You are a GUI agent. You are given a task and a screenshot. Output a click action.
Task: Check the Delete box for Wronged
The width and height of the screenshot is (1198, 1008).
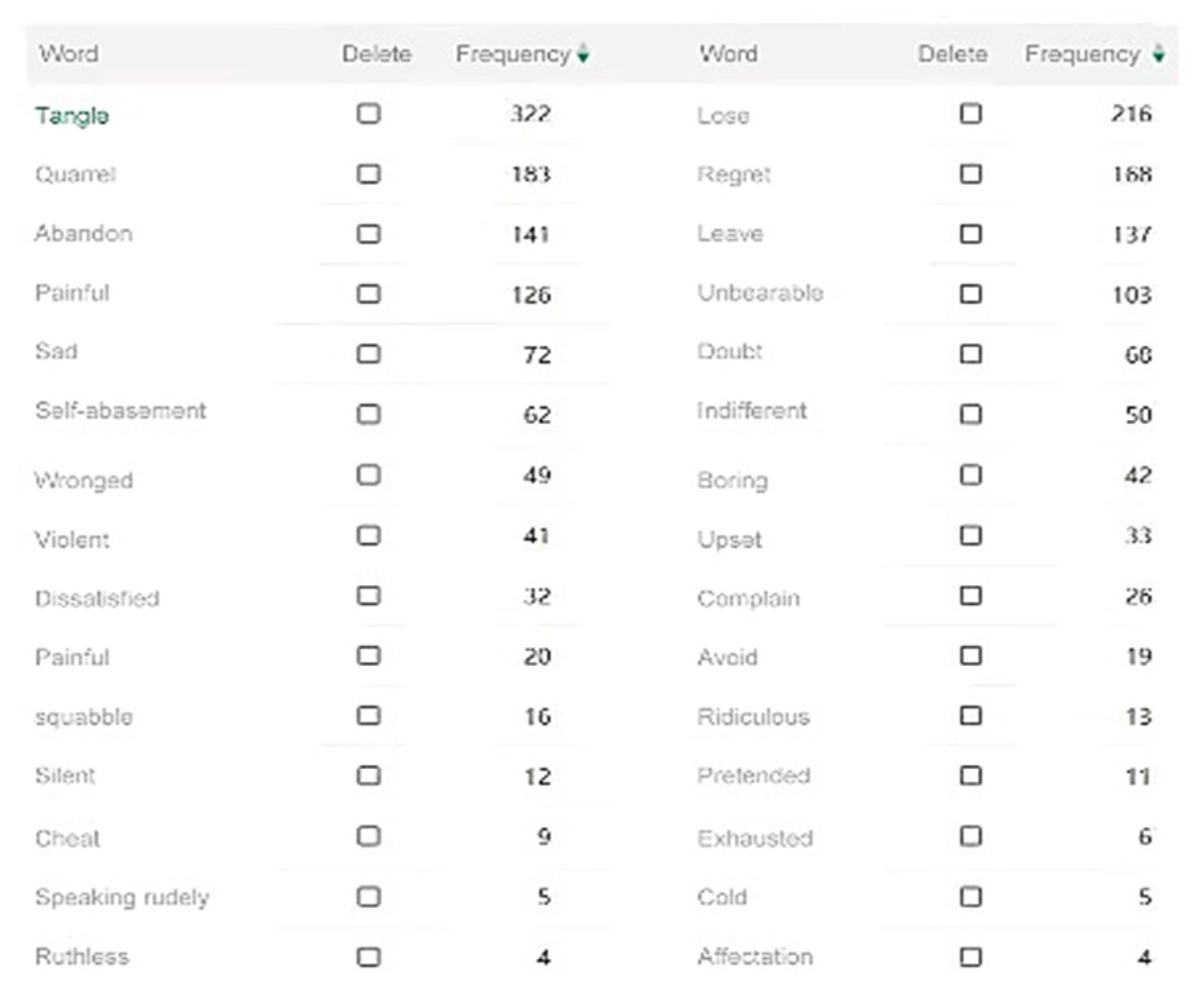point(369,475)
